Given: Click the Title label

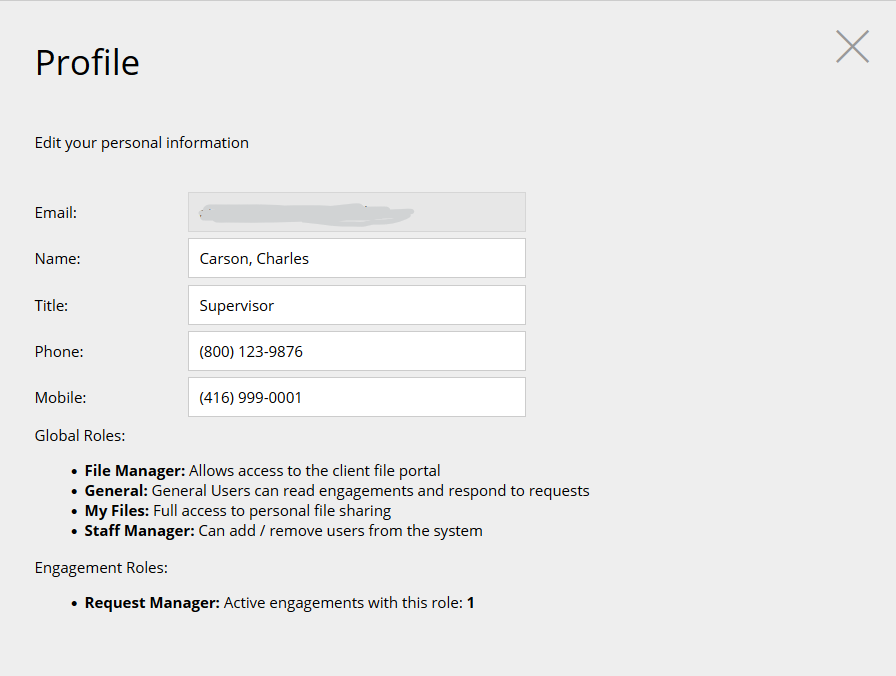Looking at the screenshot, I should click(52, 305).
